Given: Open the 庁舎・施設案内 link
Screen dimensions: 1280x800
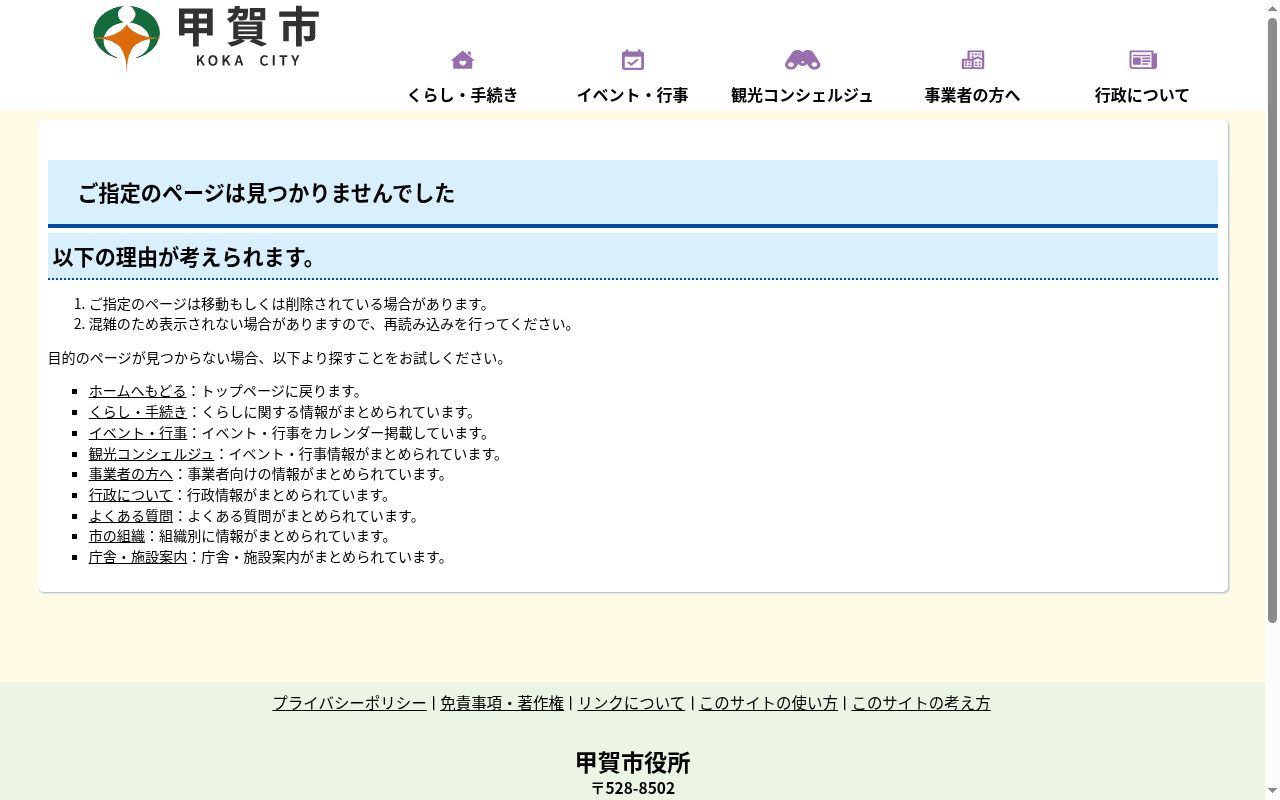Looking at the screenshot, I should [x=138, y=557].
